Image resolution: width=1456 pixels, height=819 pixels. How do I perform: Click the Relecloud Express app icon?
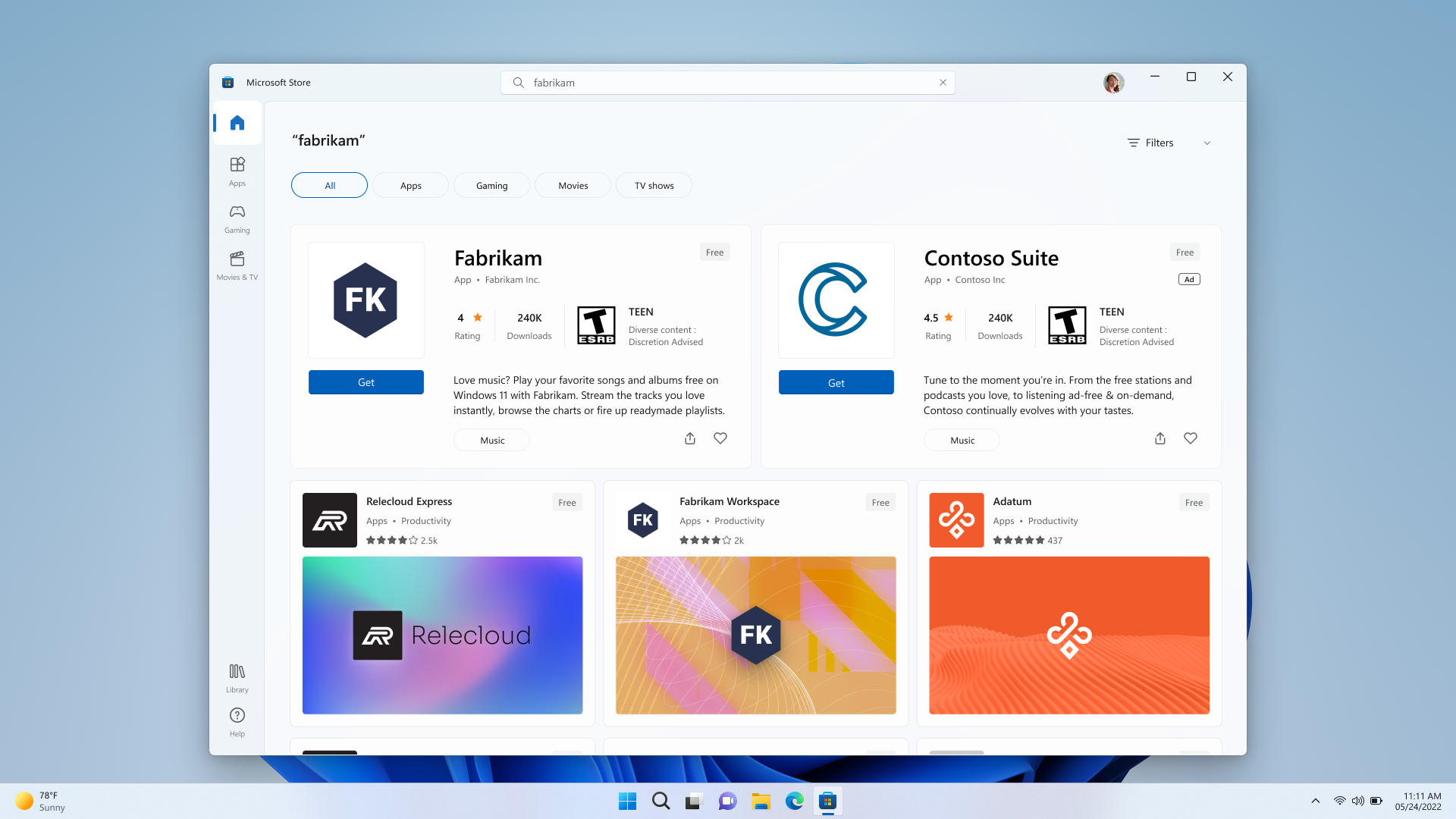coord(330,520)
